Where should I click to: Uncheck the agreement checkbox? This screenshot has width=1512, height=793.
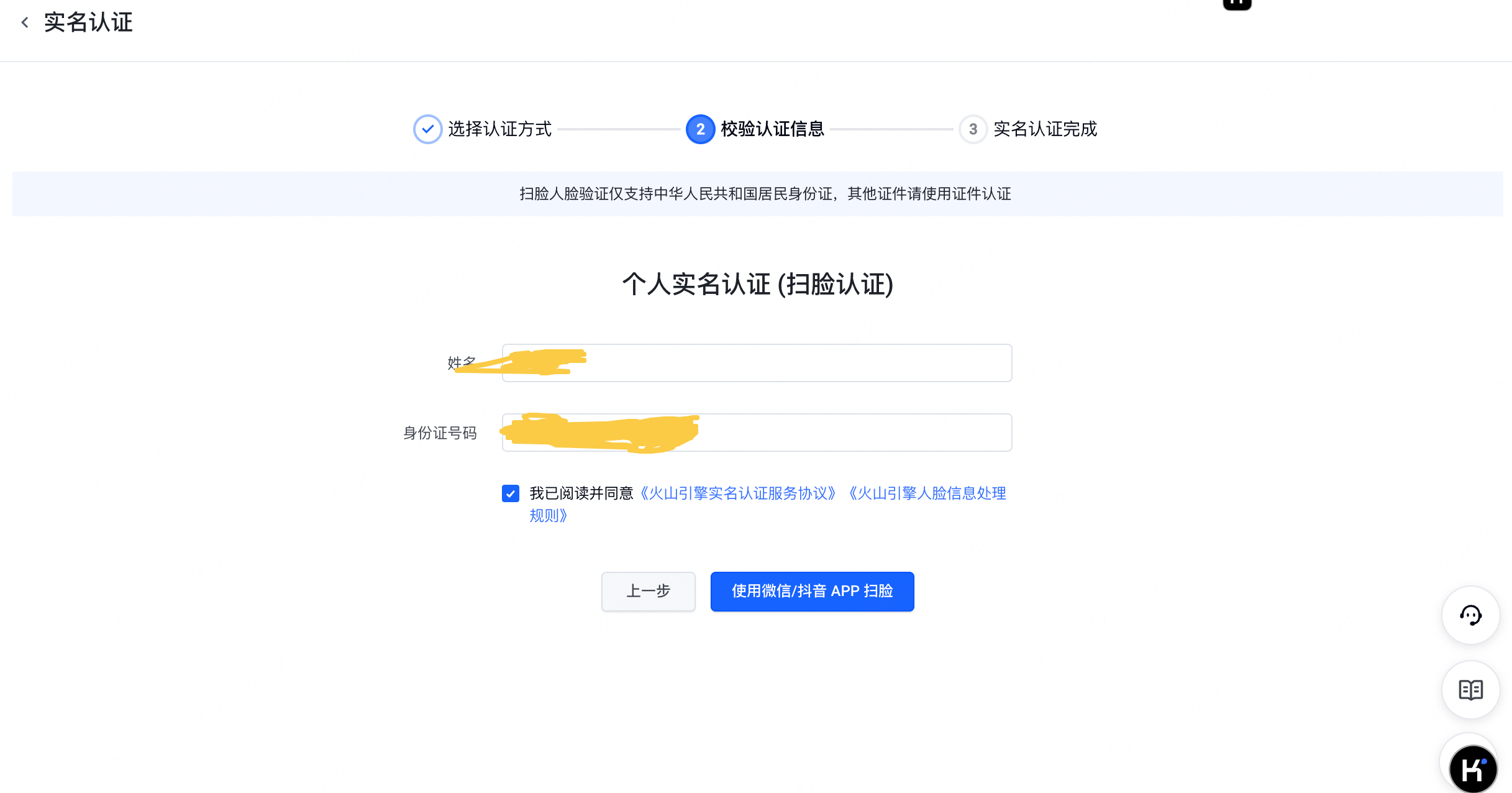click(511, 493)
